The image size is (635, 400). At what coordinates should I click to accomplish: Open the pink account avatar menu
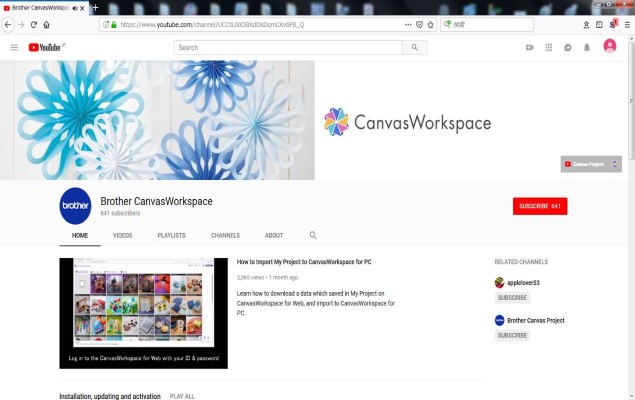point(609,46)
